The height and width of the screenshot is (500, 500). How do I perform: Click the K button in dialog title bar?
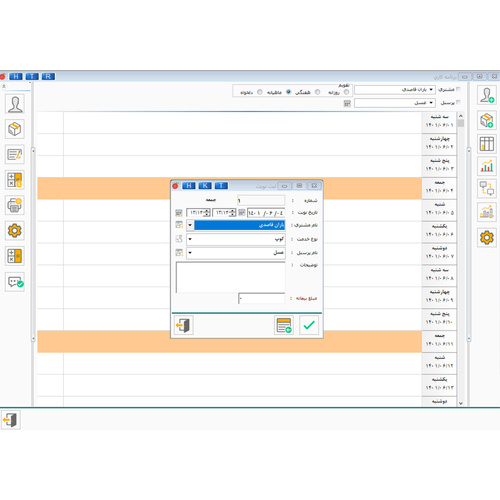[205, 186]
